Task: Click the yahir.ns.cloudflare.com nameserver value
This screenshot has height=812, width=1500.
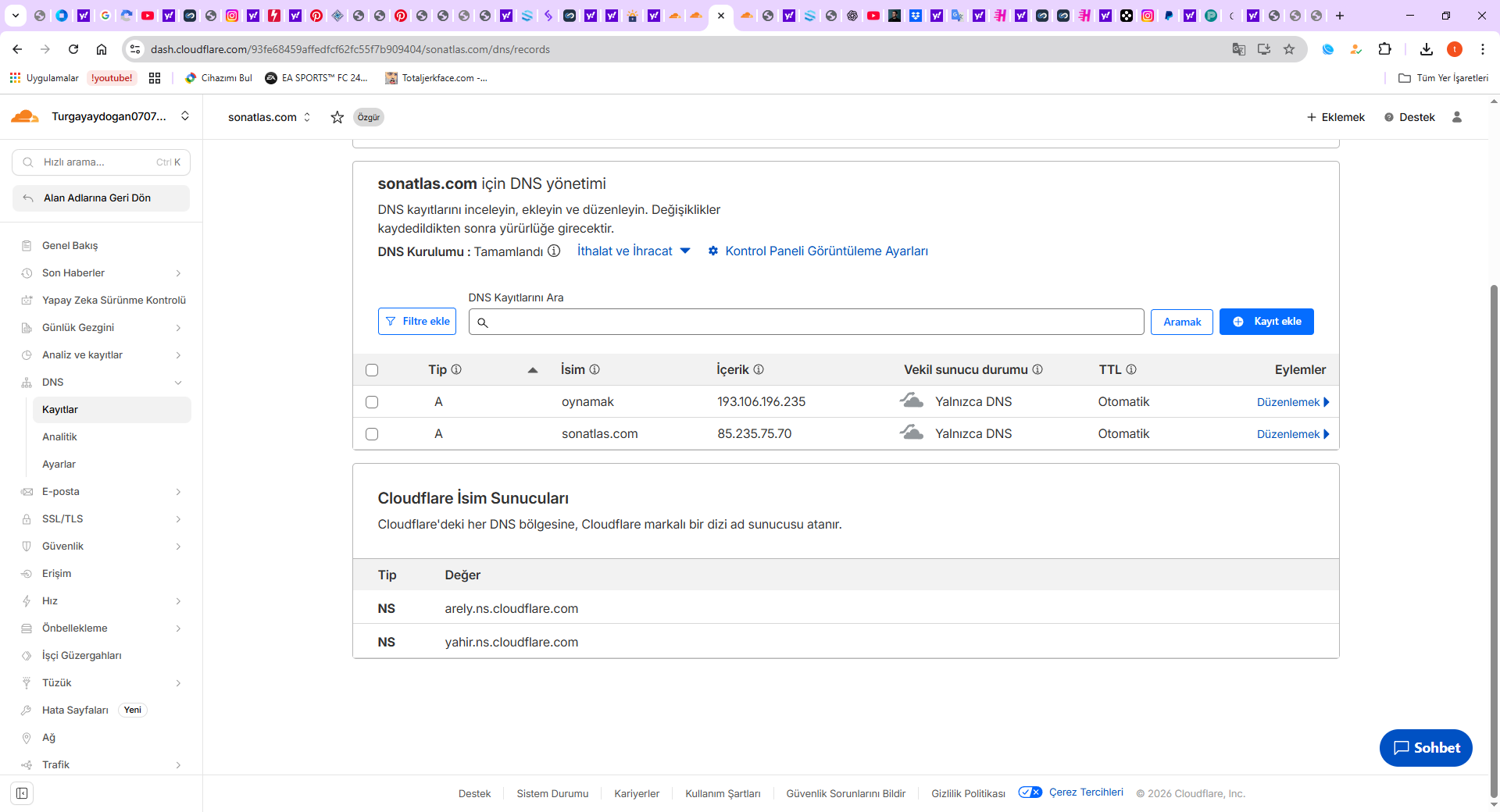Action: pos(512,642)
